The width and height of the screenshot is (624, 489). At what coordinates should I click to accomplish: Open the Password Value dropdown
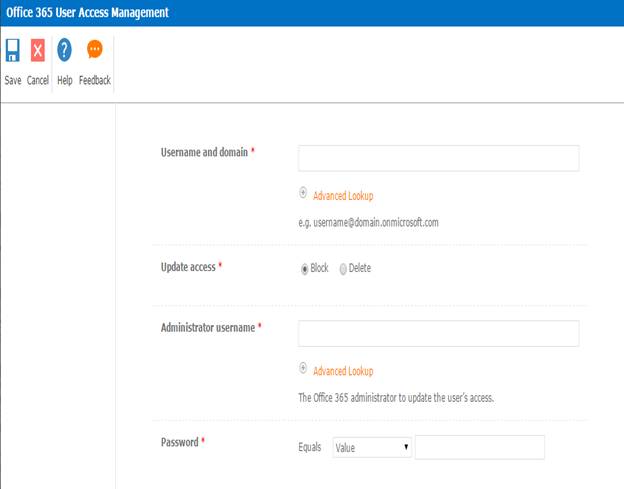(372, 447)
